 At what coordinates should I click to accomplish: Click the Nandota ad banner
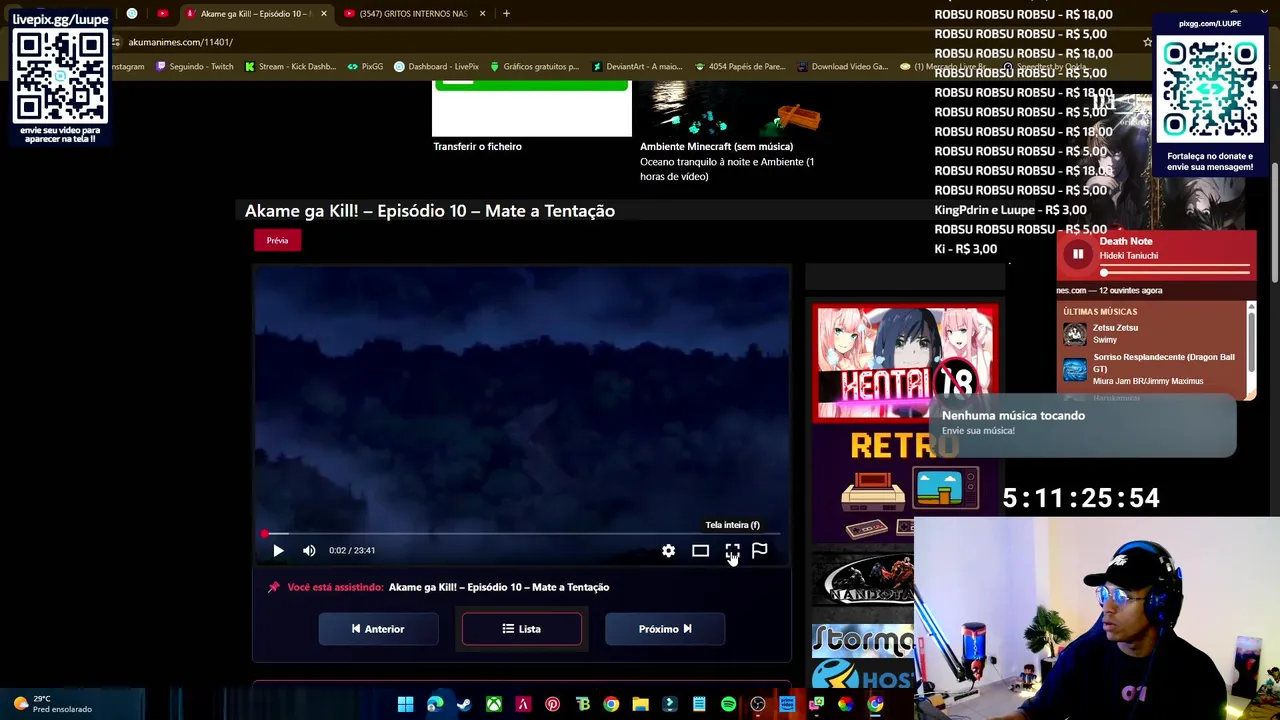pyautogui.click(x=864, y=582)
